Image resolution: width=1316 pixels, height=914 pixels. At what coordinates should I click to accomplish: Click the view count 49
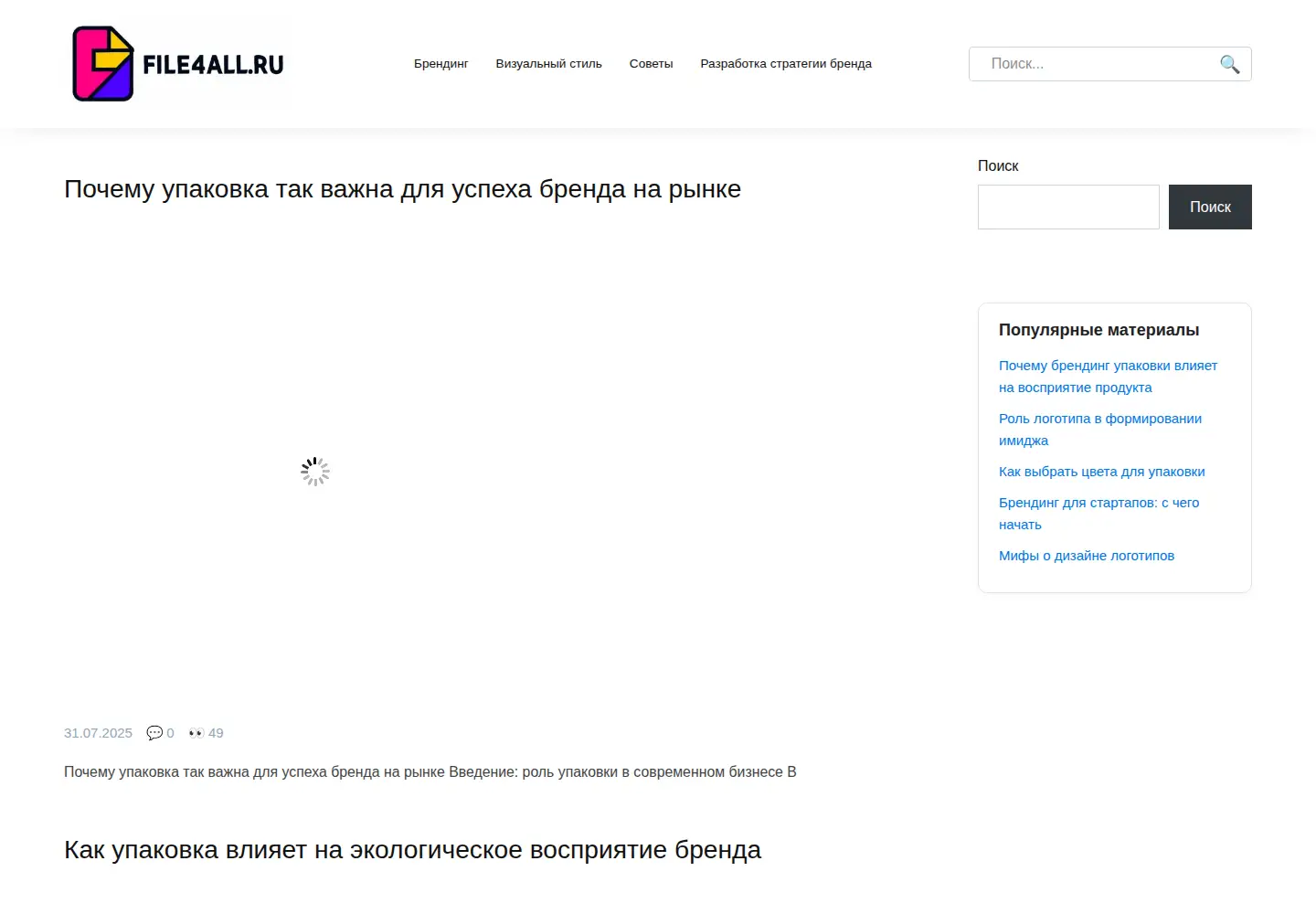(216, 733)
